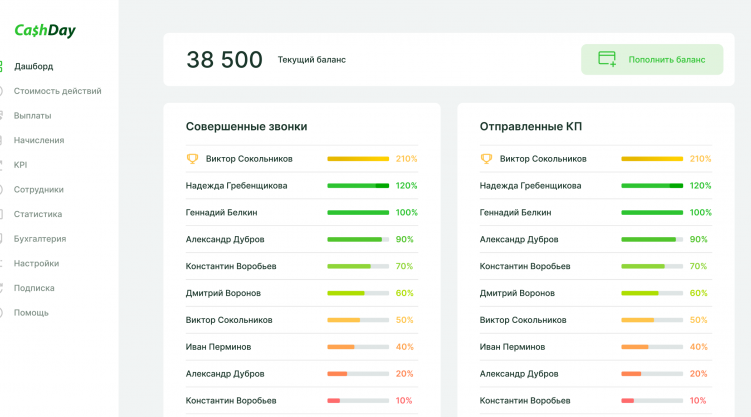Screen dimensions: 751x417
Task: Select Геннадий Белкин in Отправленные КП list
Action: point(515,212)
